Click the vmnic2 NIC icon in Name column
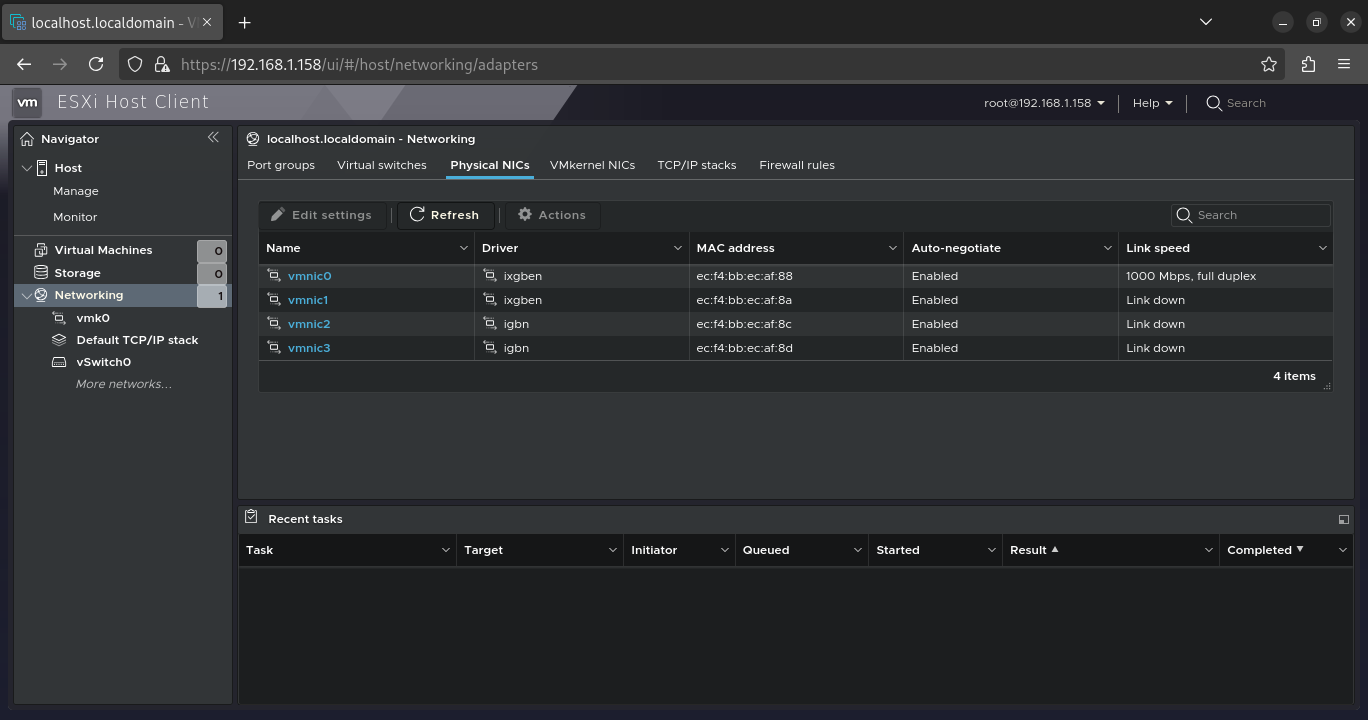The height and width of the screenshot is (720, 1368). [274, 324]
